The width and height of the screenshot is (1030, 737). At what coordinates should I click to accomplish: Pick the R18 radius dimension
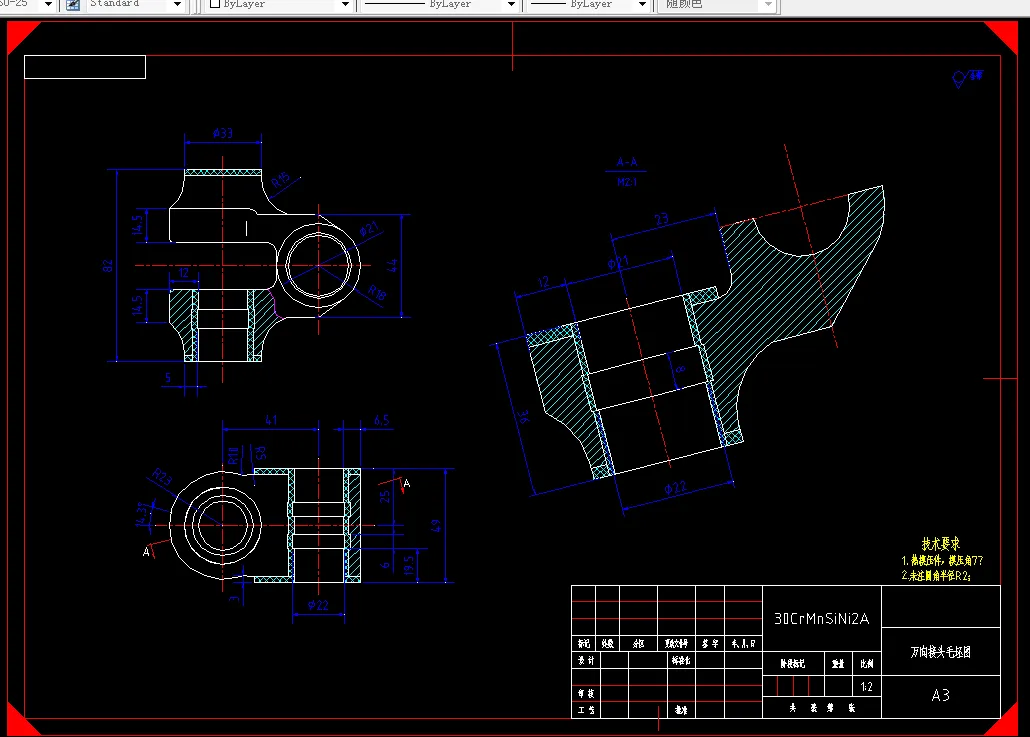tap(377, 292)
